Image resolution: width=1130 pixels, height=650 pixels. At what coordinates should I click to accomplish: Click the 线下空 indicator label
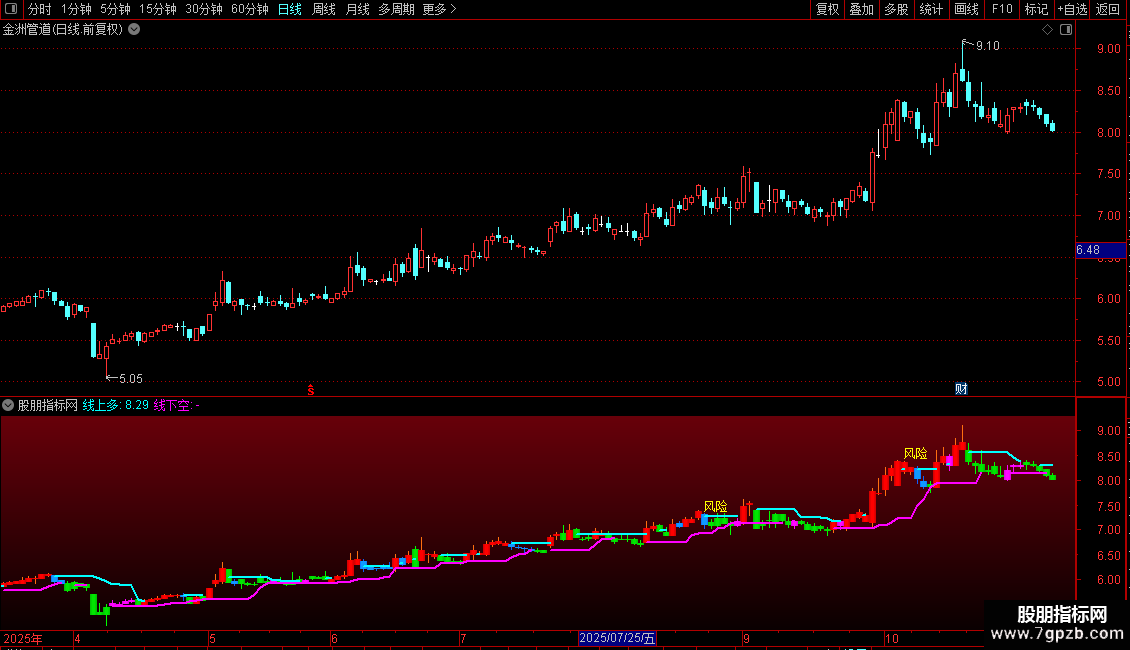[x=172, y=406]
